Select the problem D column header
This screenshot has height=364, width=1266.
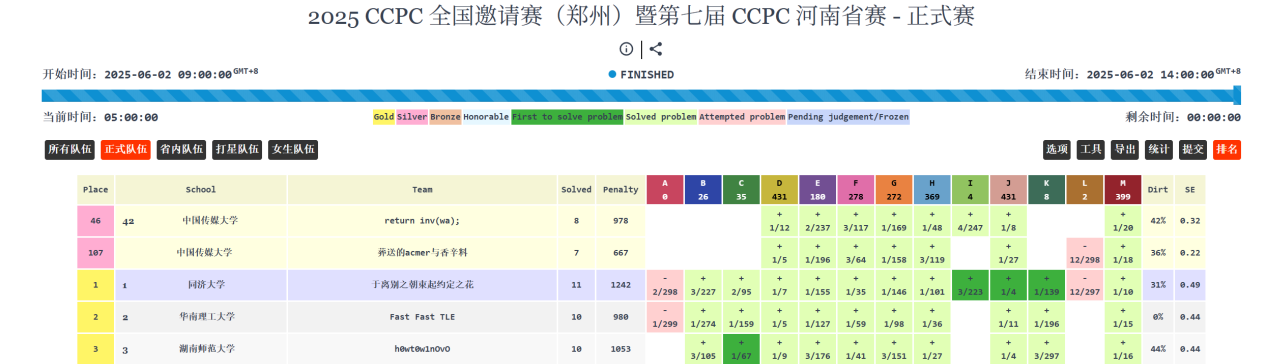click(779, 190)
